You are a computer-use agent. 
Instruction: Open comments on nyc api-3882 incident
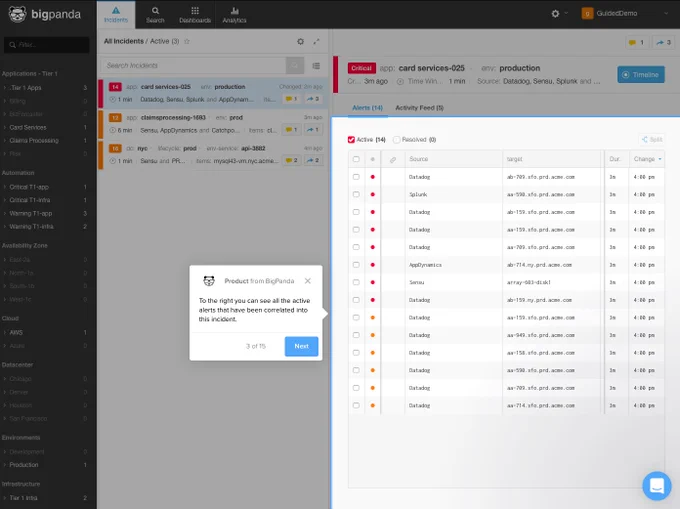click(x=291, y=160)
